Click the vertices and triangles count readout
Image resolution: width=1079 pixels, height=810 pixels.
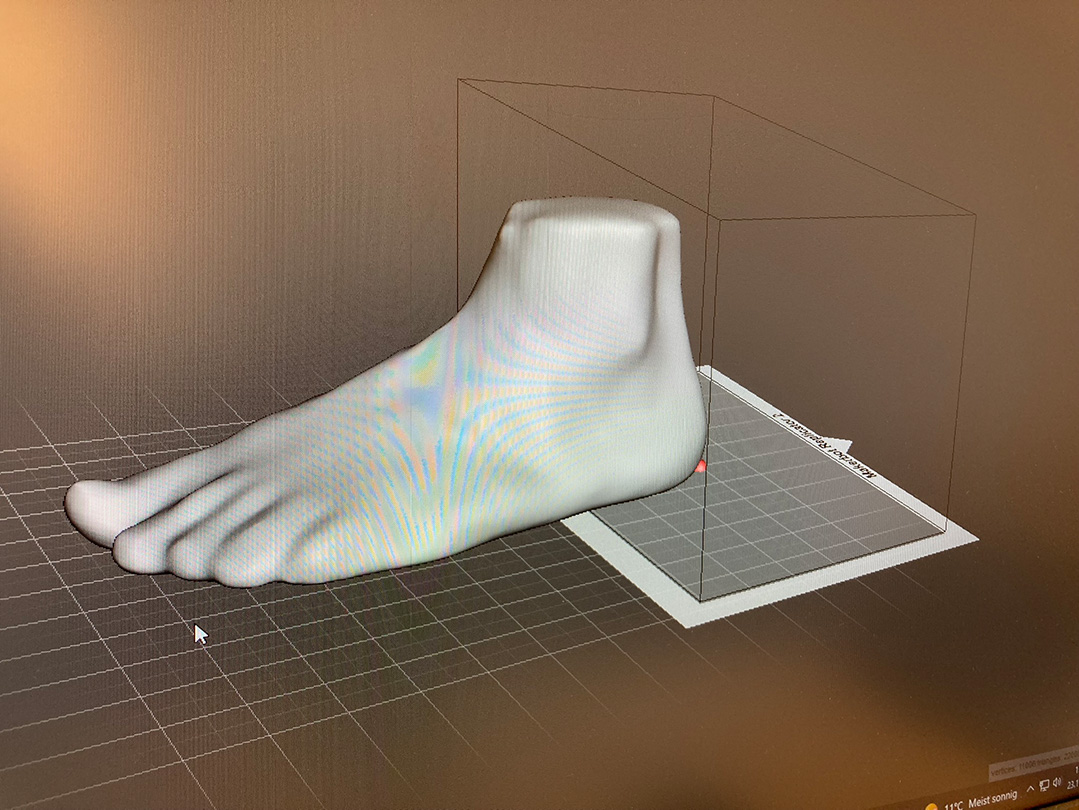coord(1034,764)
